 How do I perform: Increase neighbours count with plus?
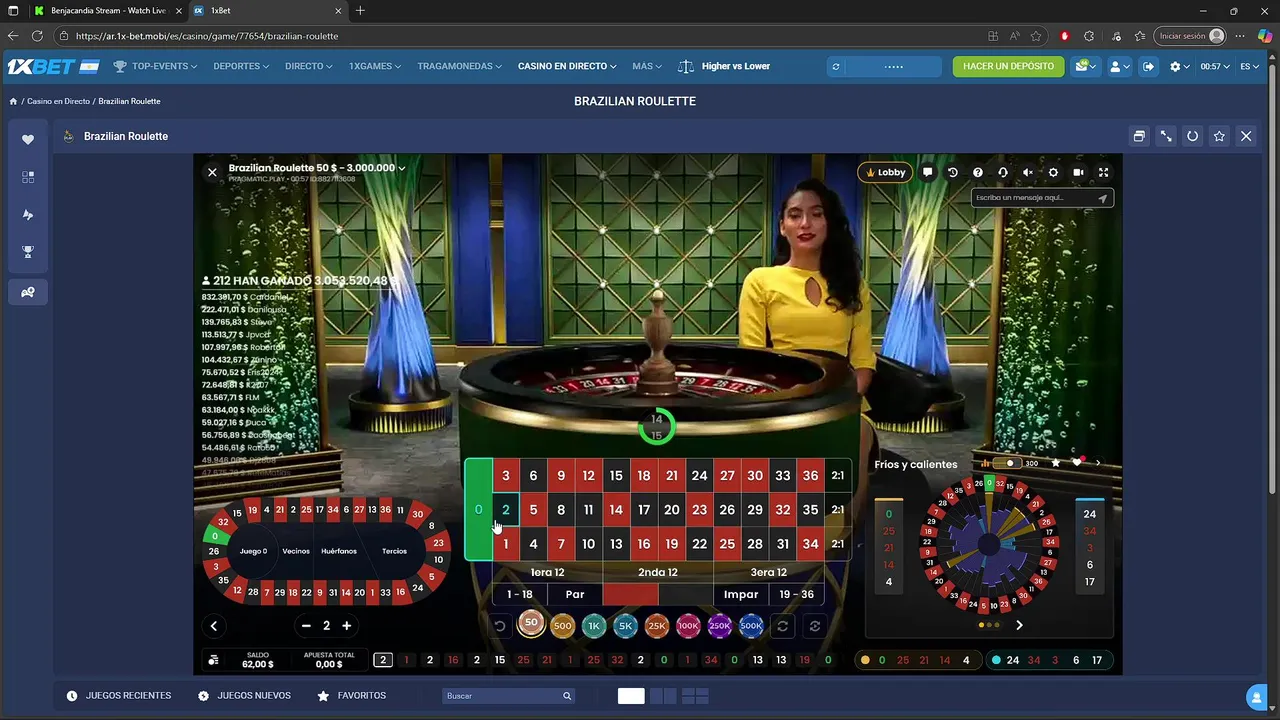tap(347, 626)
